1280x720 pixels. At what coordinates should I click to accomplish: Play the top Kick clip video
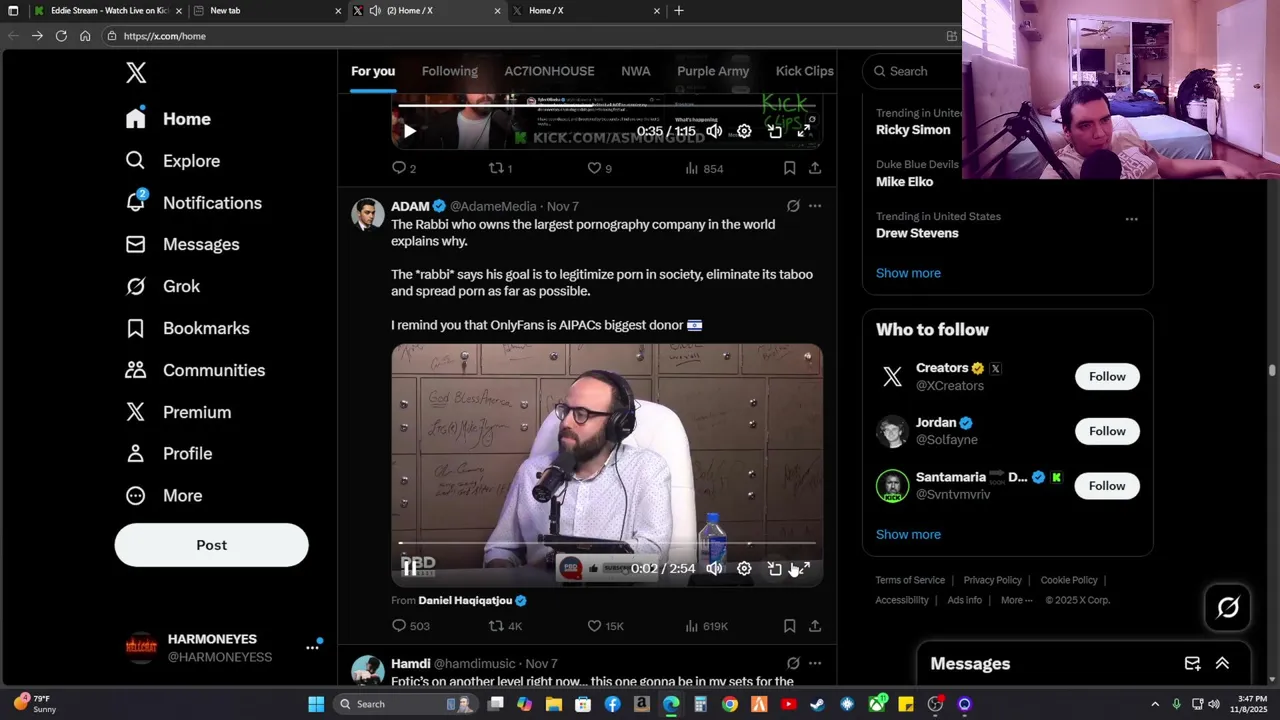point(410,131)
